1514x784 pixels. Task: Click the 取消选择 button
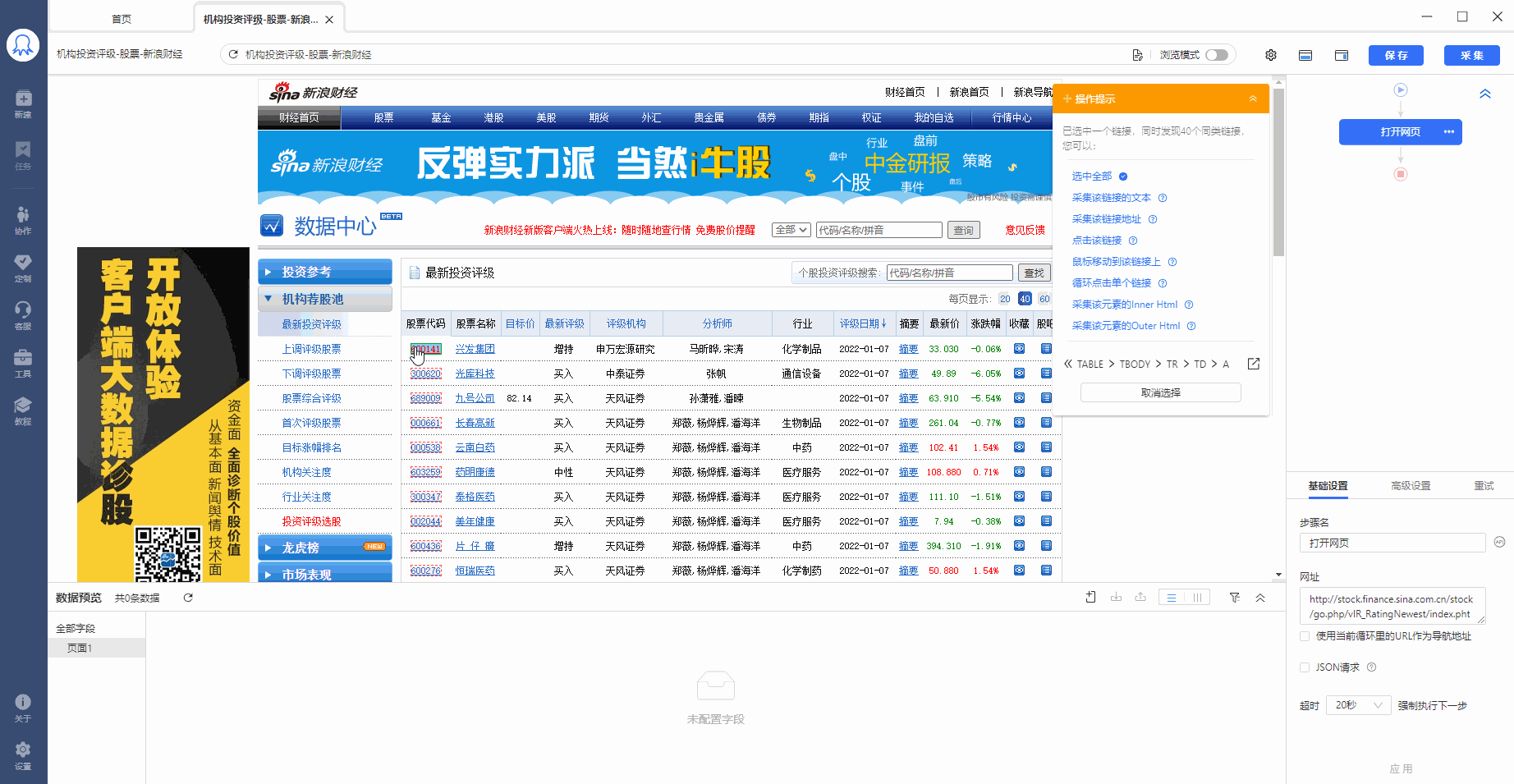pyautogui.click(x=1160, y=392)
